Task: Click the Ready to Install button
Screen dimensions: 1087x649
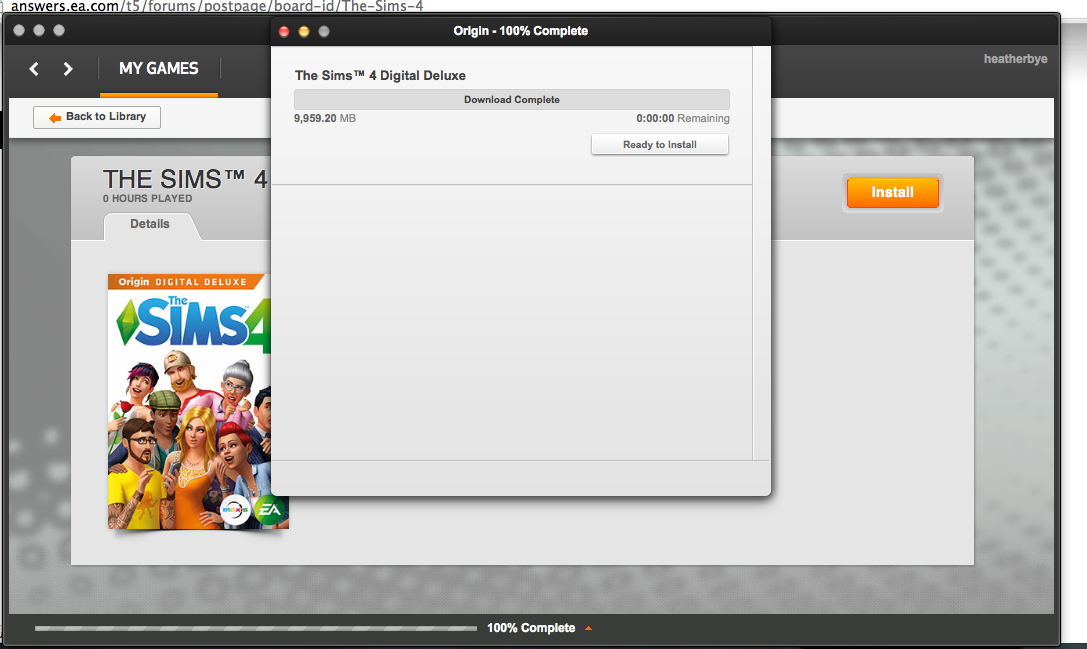Action: tap(660, 145)
